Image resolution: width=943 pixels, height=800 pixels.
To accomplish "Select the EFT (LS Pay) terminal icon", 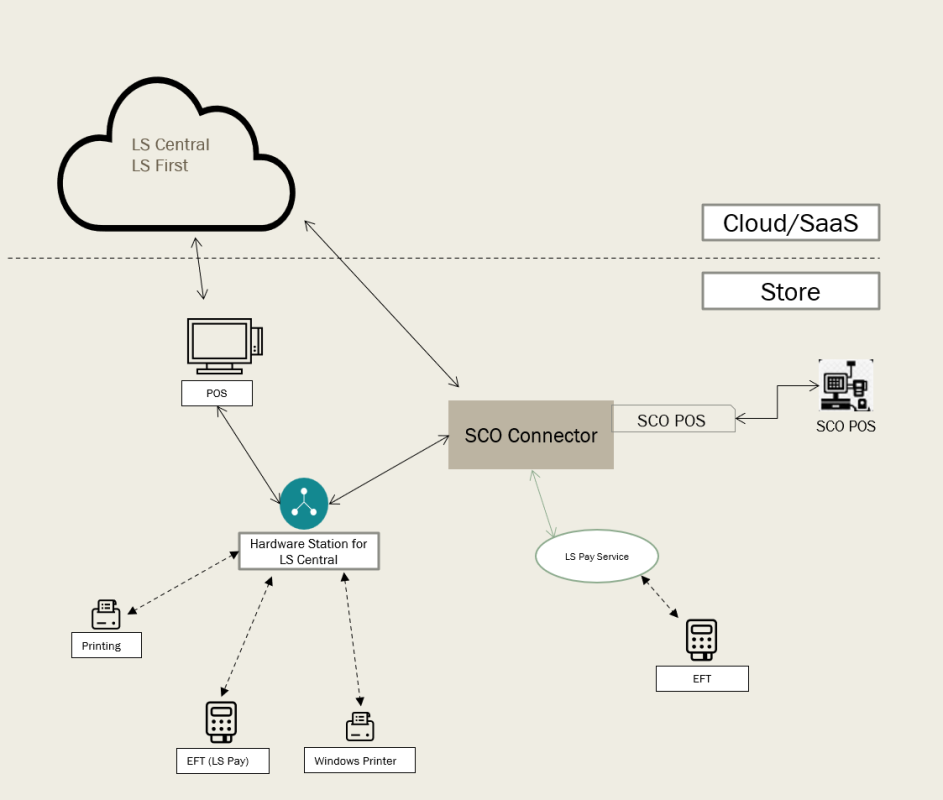I will [x=220, y=723].
